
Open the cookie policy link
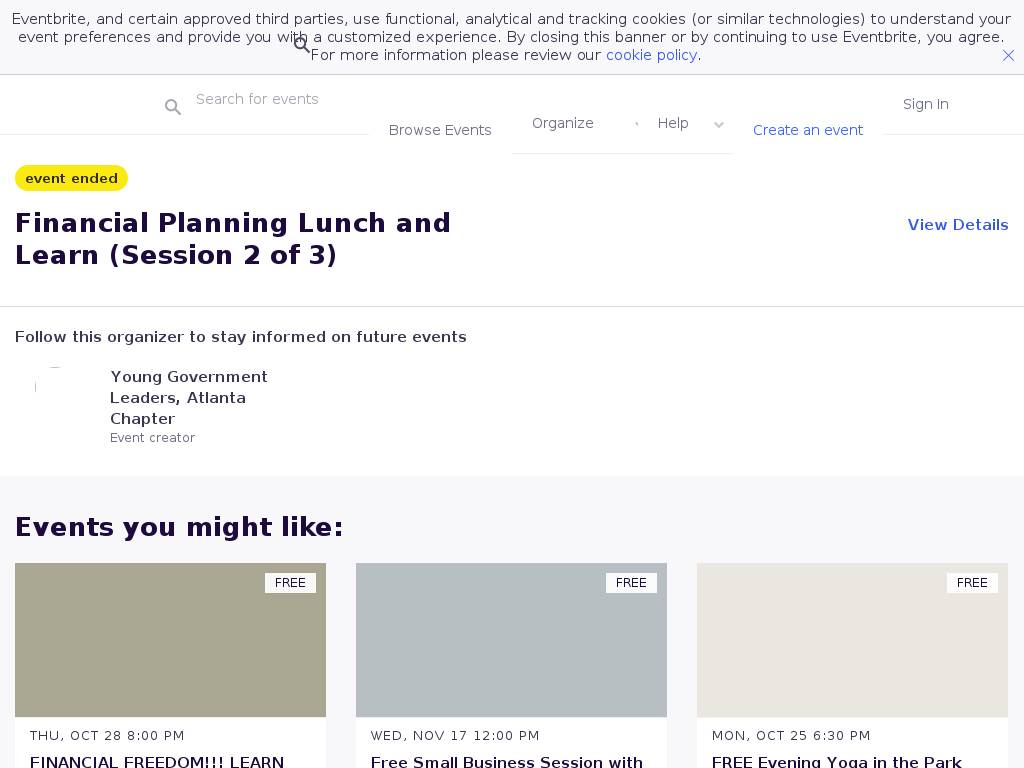click(x=651, y=55)
